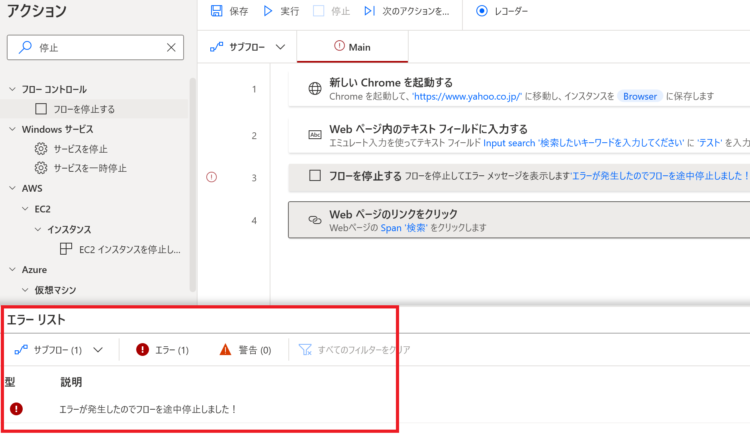Collapse the 仮想マシン subgroup
The height and width of the screenshot is (434, 750).
coord(25,290)
